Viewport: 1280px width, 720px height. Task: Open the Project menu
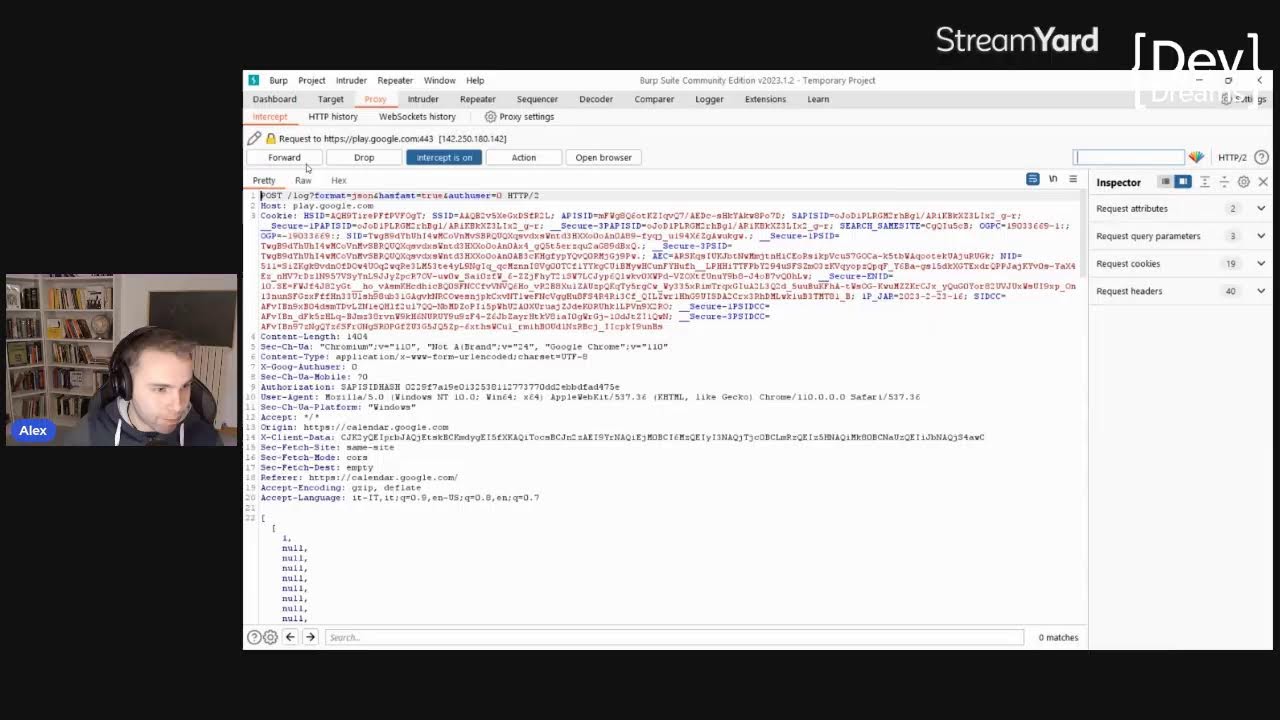coord(311,80)
